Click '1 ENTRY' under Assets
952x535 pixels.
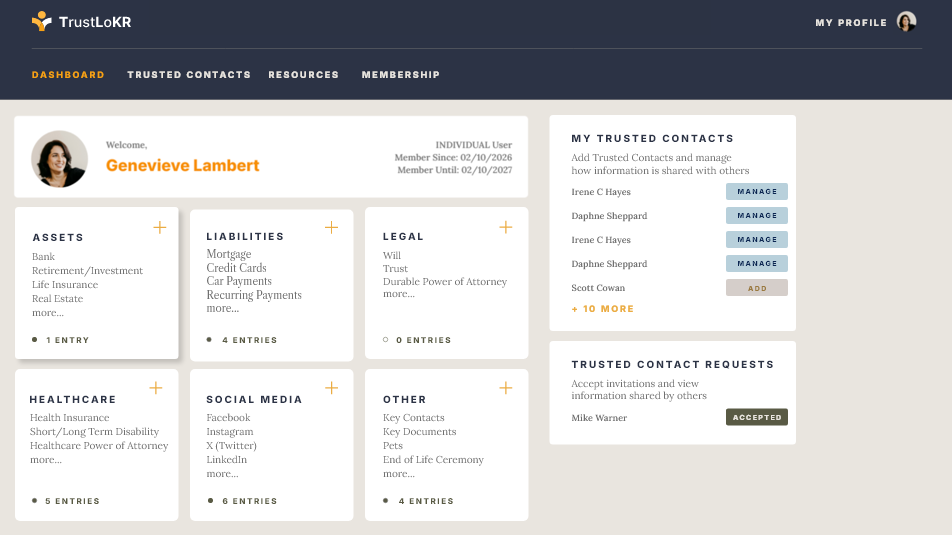[67, 340]
